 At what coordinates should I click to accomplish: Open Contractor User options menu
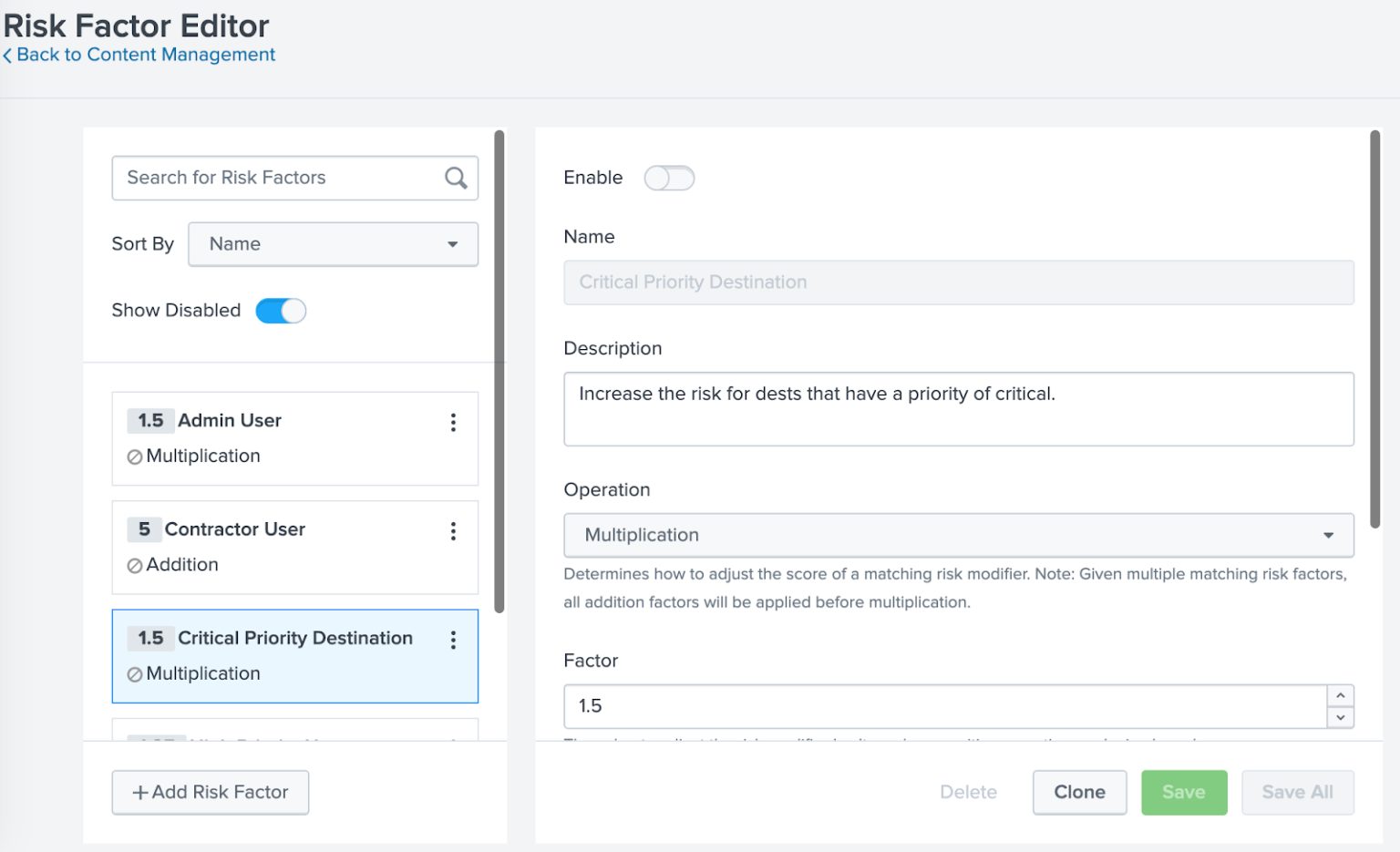[453, 531]
